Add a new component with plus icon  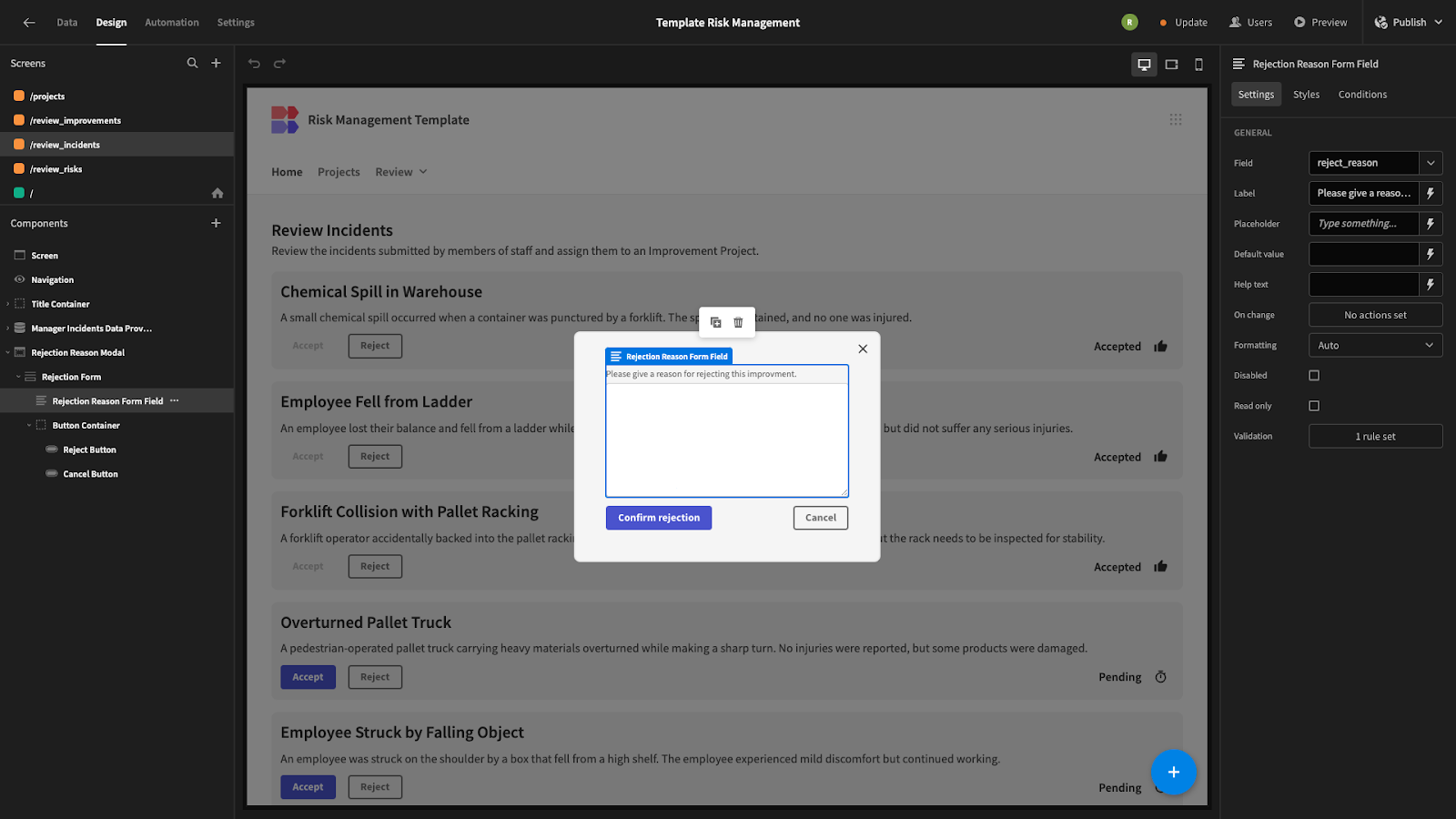click(216, 223)
